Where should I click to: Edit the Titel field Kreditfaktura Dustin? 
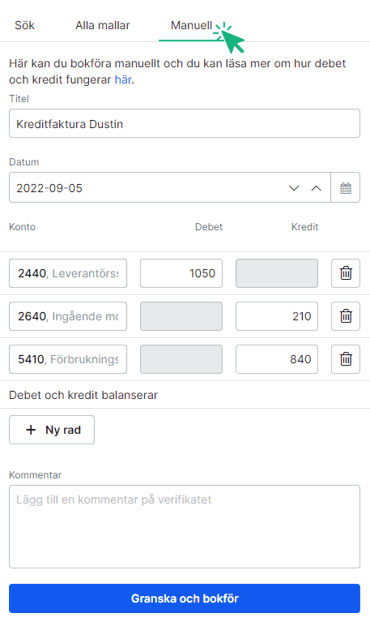[x=185, y=124]
